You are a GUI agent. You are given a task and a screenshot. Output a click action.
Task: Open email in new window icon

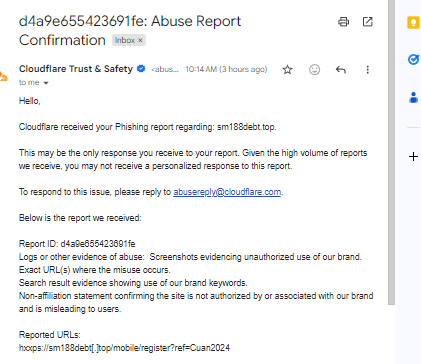pyautogui.click(x=367, y=22)
